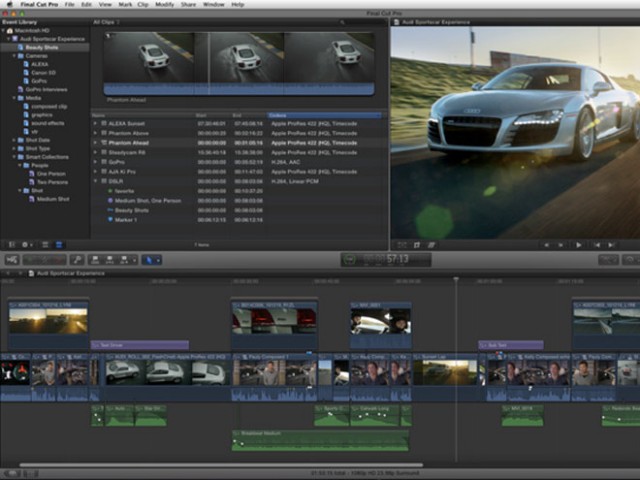Select the Macintosh HD drive icon
Viewport: 640px width, 480px height.
[10, 31]
